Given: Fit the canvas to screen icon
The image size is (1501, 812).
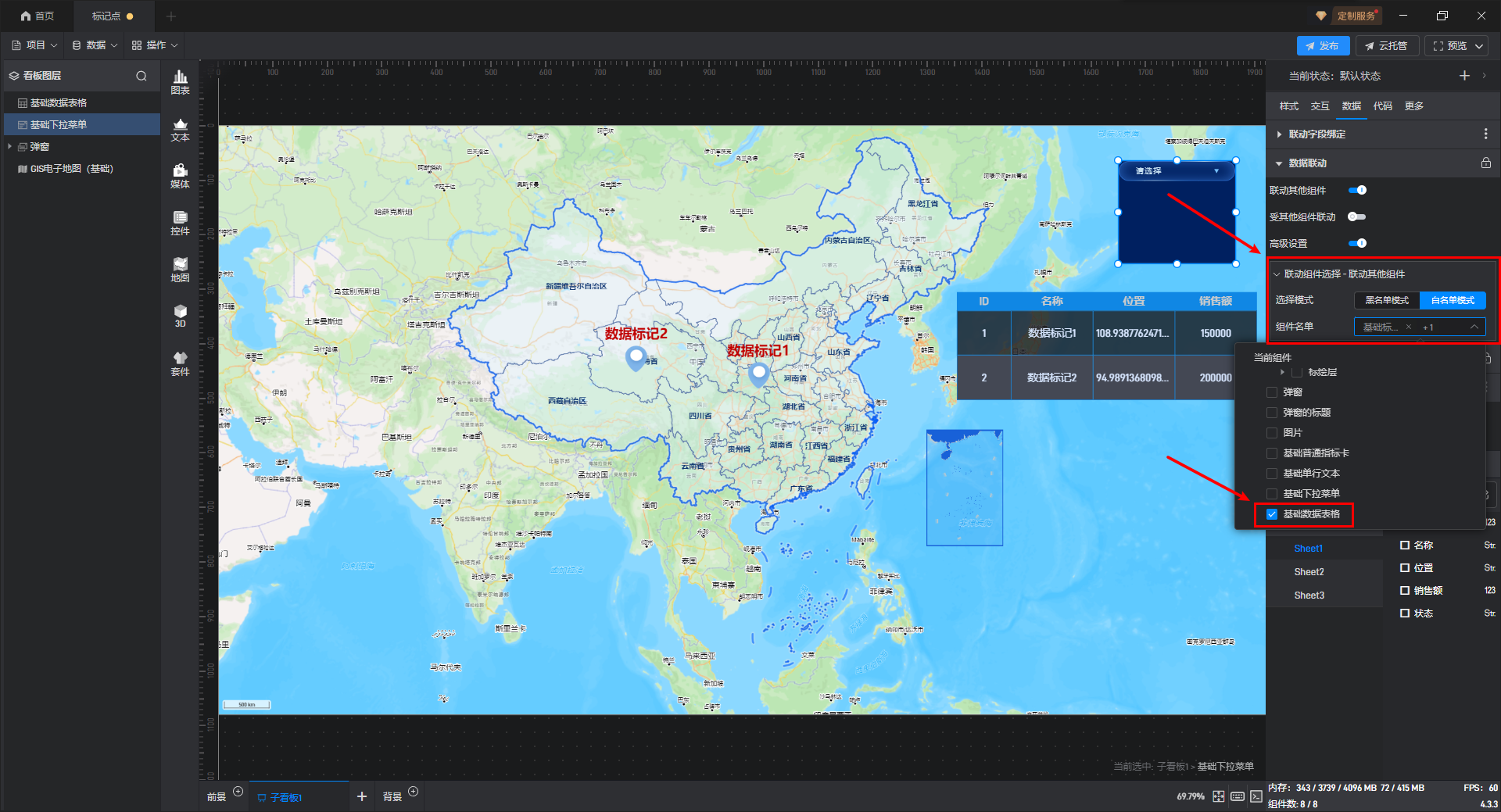Looking at the screenshot, I should click(1218, 796).
